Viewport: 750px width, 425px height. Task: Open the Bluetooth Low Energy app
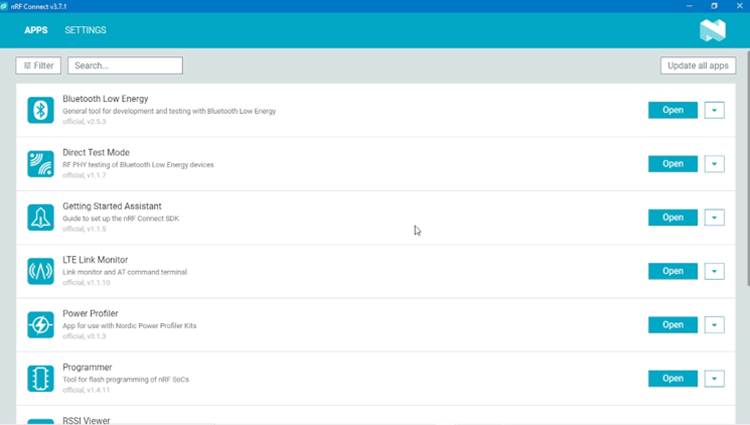pyautogui.click(x=673, y=110)
